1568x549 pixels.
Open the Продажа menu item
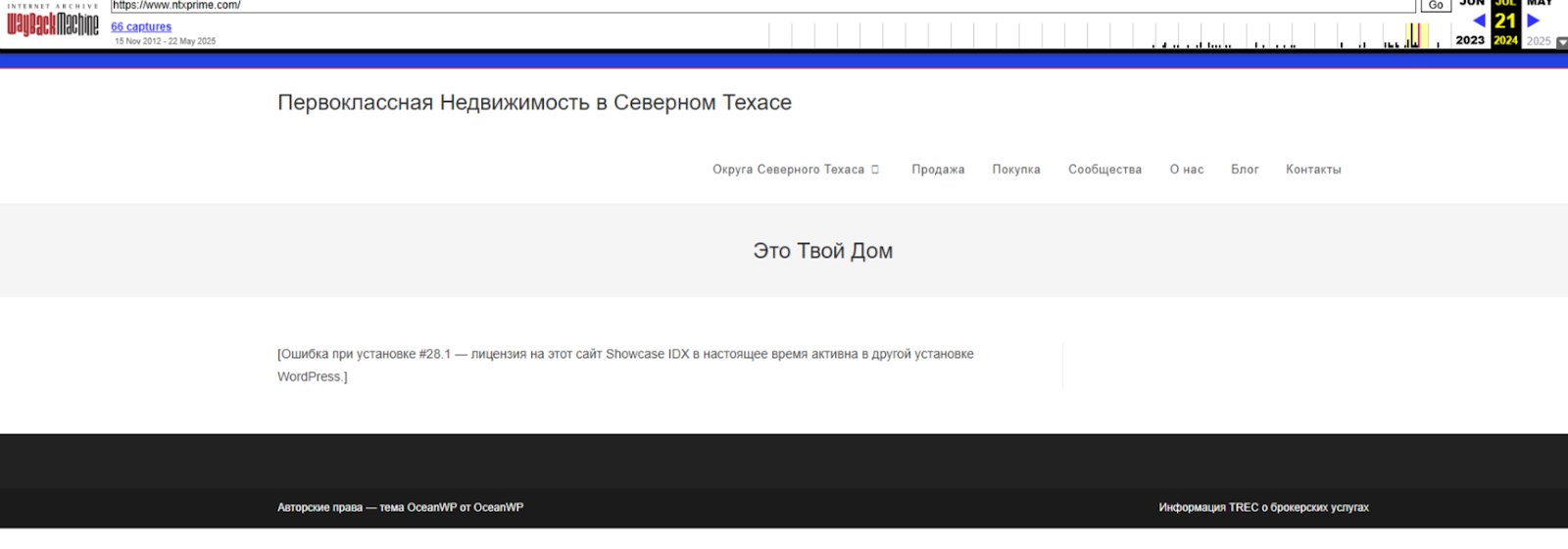pyautogui.click(x=938, y=170)
